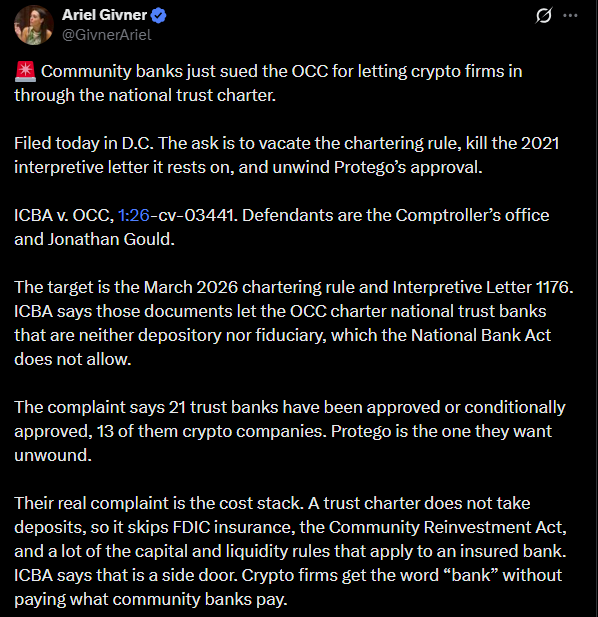Image resolution: width=598 pixels, height=617 pixels.
Task: Click the words 'Protego's approval'
Action: point(408,167)
